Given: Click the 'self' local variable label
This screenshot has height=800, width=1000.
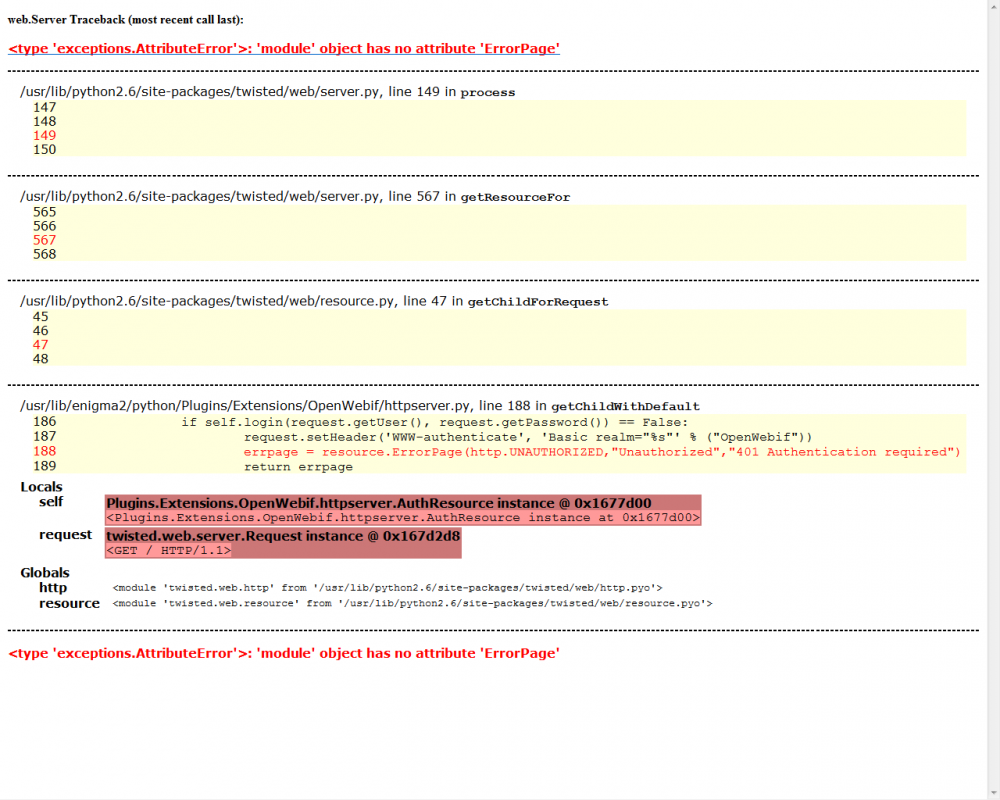Looking at the screenshot, I should tap(51, 501).
